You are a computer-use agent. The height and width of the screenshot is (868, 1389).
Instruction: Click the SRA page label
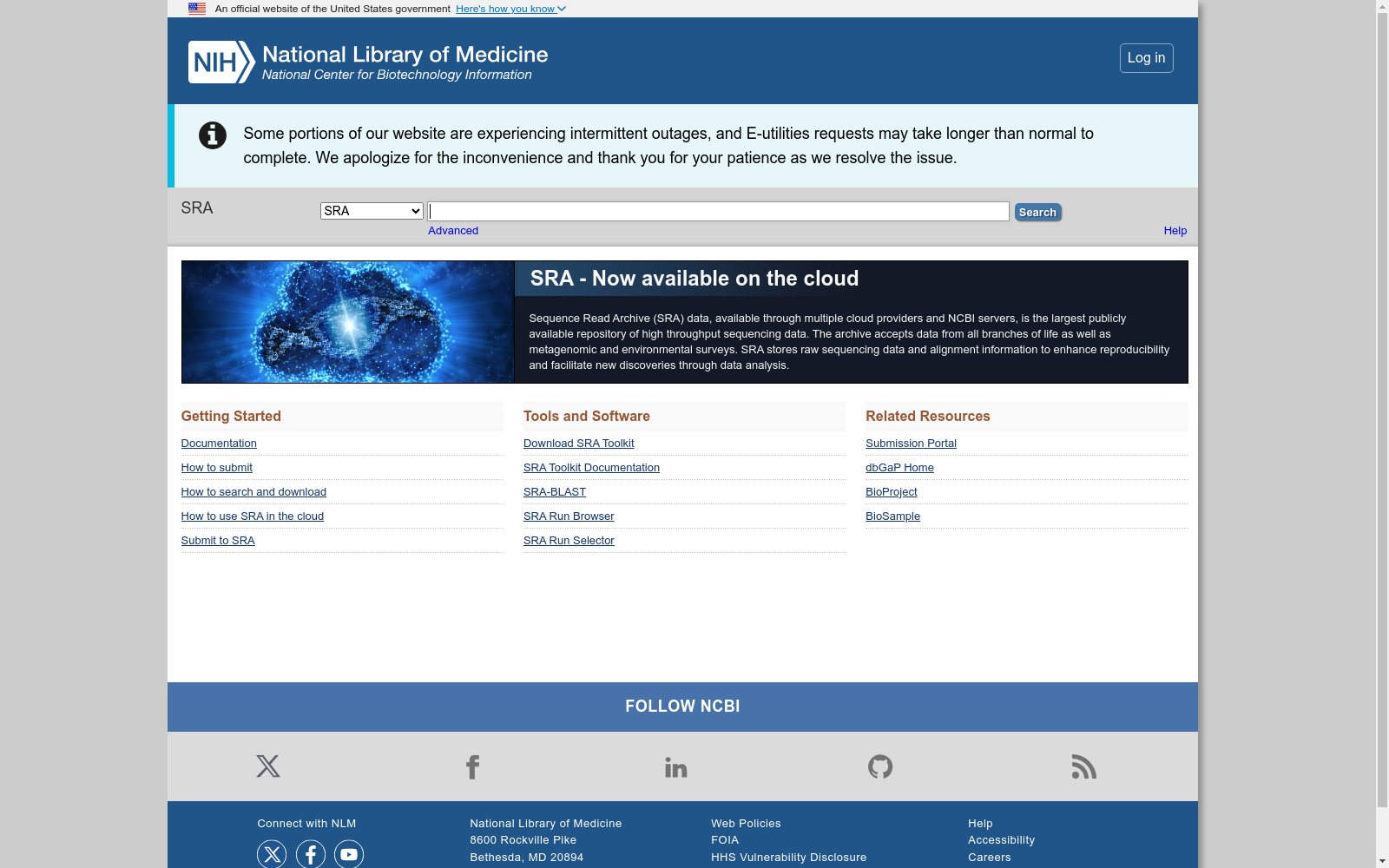click(197, 208)
